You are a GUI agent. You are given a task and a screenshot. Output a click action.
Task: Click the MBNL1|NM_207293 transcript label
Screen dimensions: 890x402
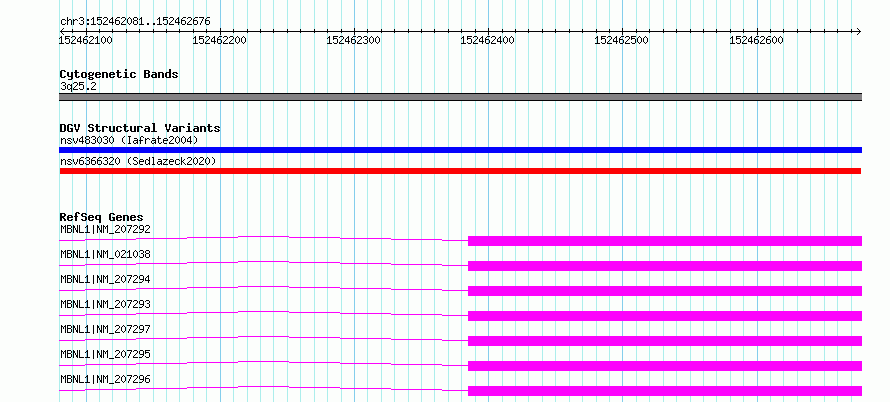[x=106, y=304]
